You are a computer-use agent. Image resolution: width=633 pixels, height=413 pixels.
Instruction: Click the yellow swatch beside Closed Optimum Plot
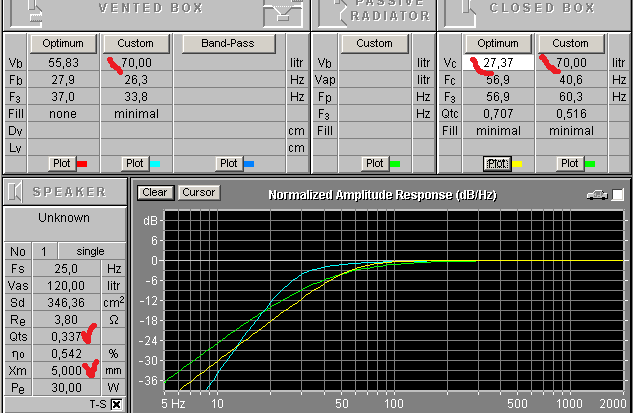[x=517, y=164]
